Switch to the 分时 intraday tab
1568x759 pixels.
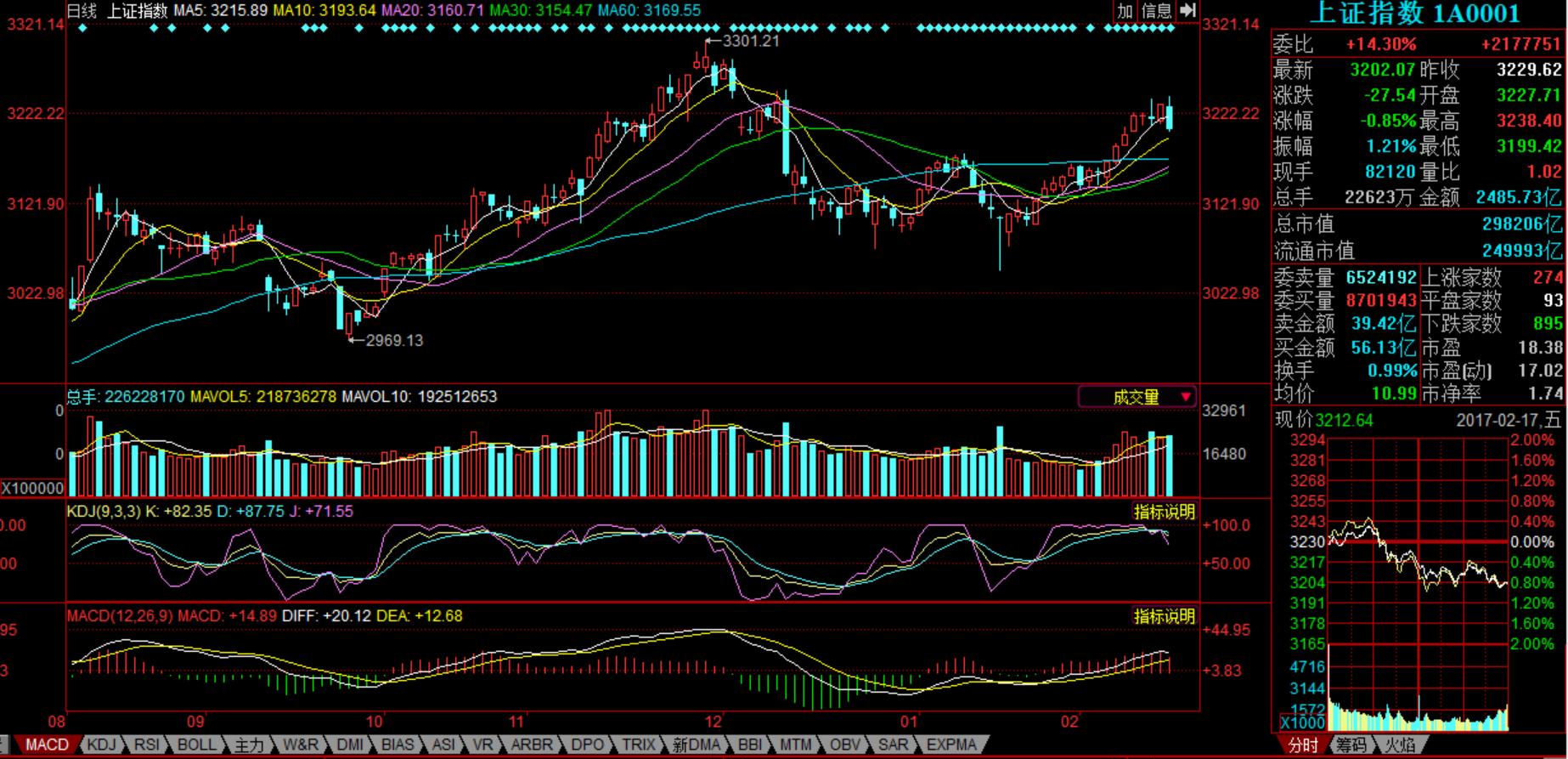pyautogui.click(x=1303, y=745)
